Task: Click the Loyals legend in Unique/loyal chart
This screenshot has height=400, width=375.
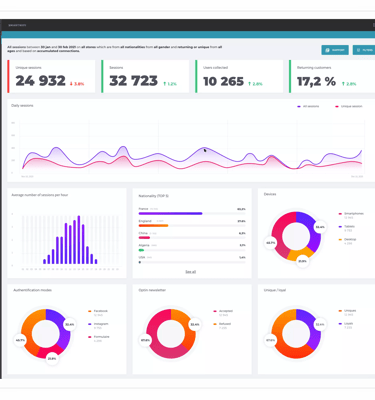Action: tap(346, 324)
